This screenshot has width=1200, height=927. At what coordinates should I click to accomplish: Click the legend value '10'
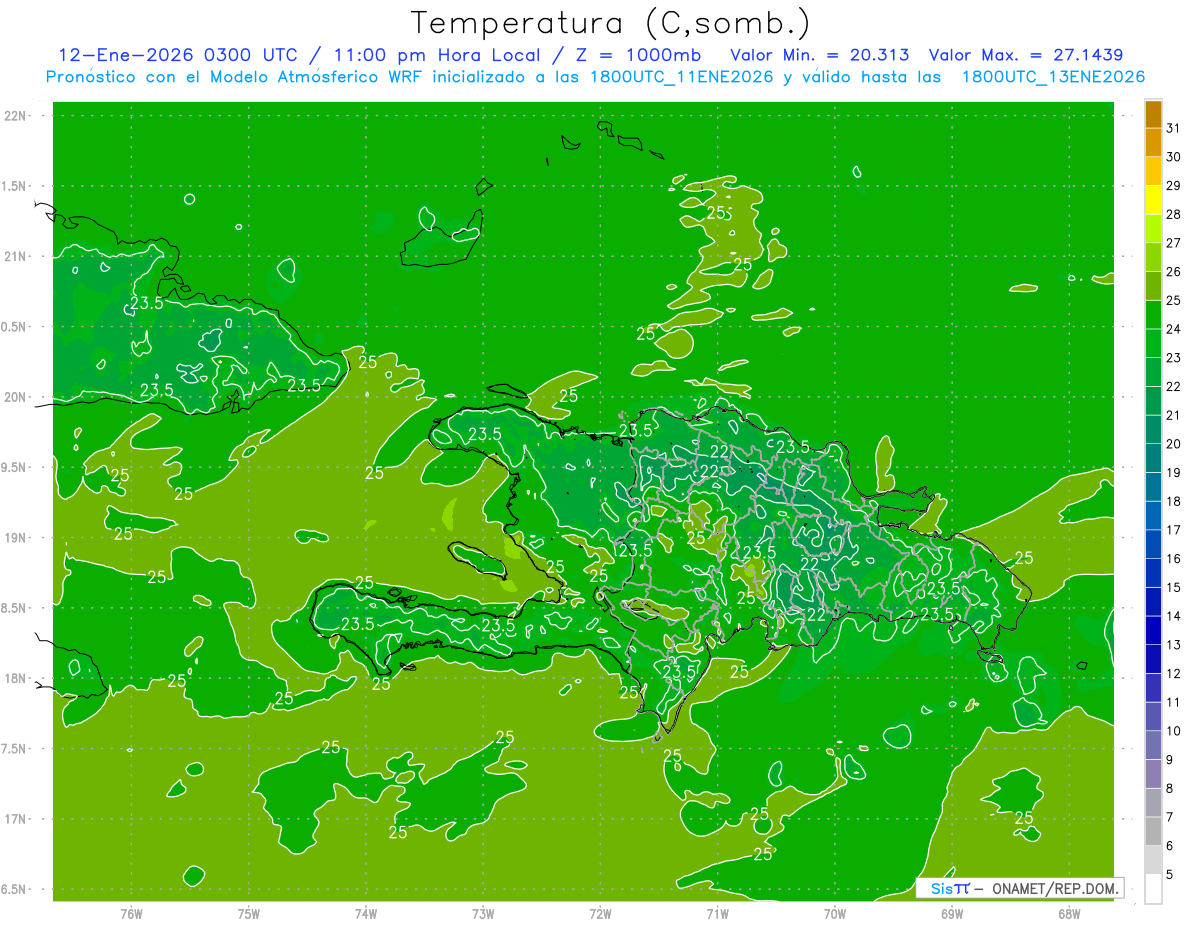[1173, 731]
